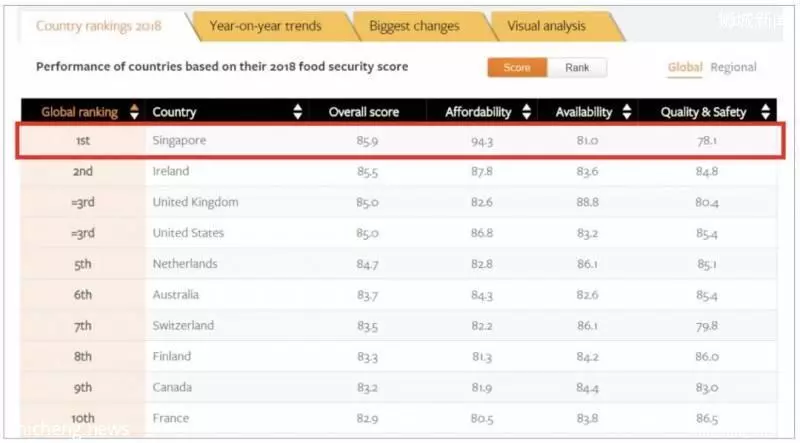Screen dimensions: 800x443
Task: Click the Global ranking column header
Action: tap(79, 112)
